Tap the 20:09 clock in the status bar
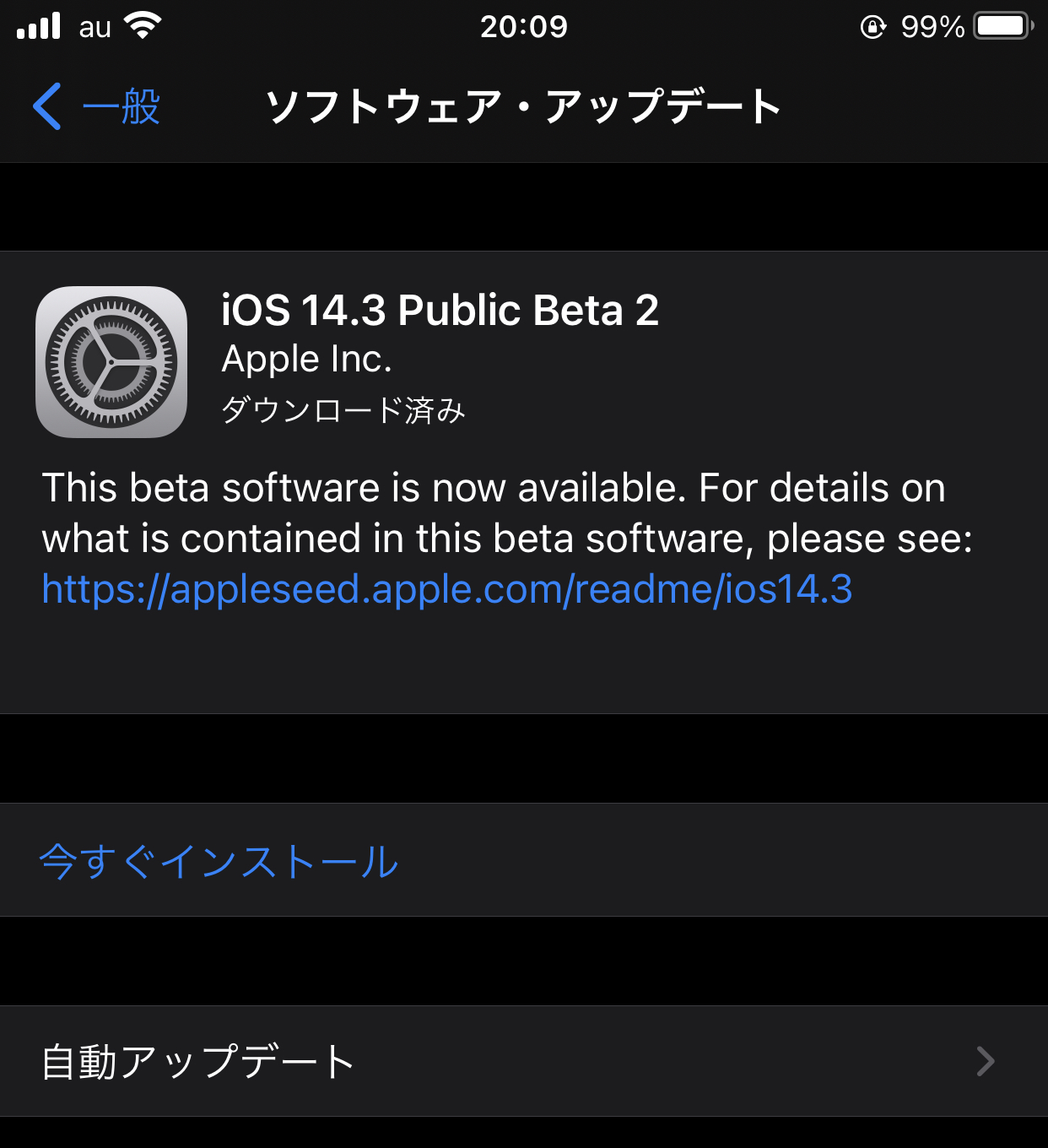This screenshot has height=1148, width=1048. tap(524, 26)
